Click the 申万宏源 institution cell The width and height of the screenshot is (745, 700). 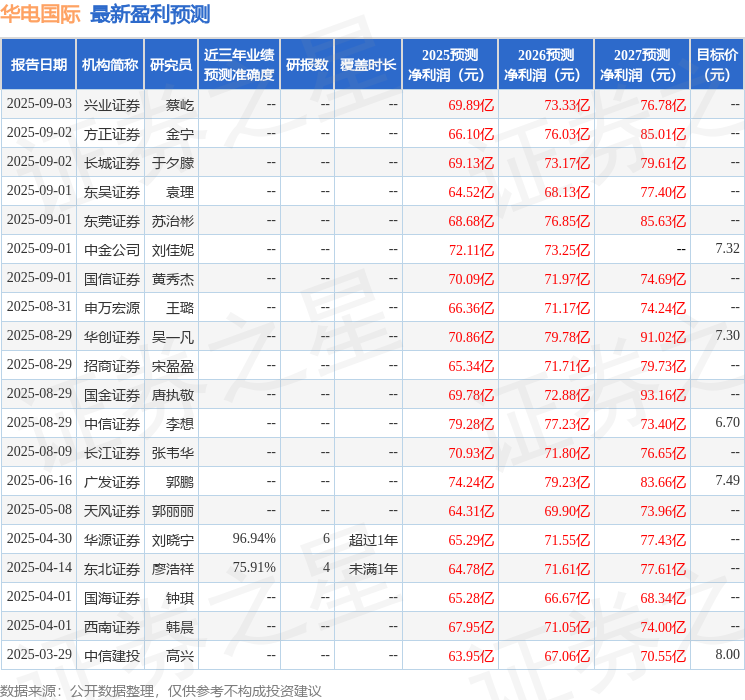tap(112, 308)
